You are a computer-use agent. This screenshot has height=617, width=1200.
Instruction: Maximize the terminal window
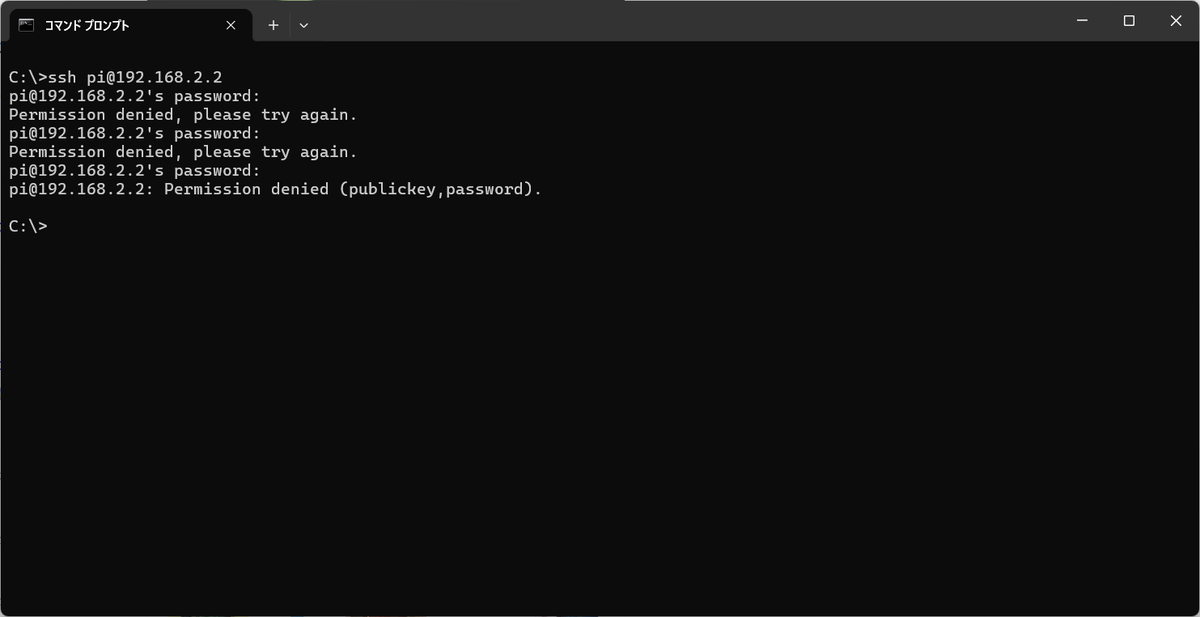point(1129,20)
